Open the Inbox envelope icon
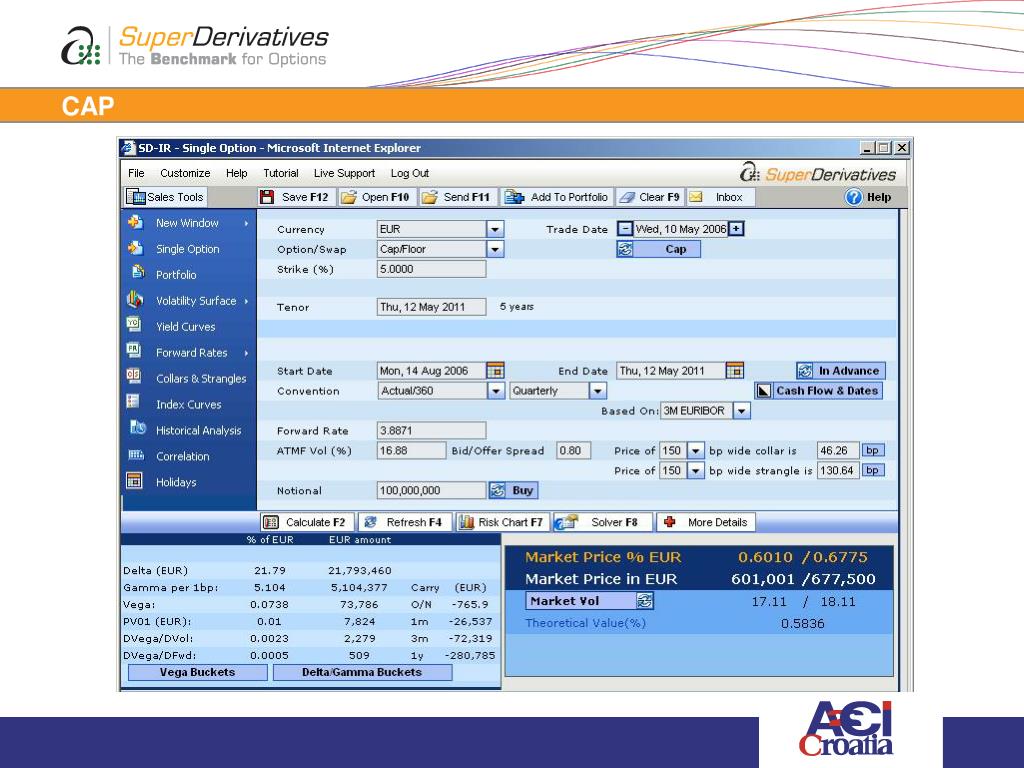The height and width of the screenshot is (768, 1024). (696, 197)
